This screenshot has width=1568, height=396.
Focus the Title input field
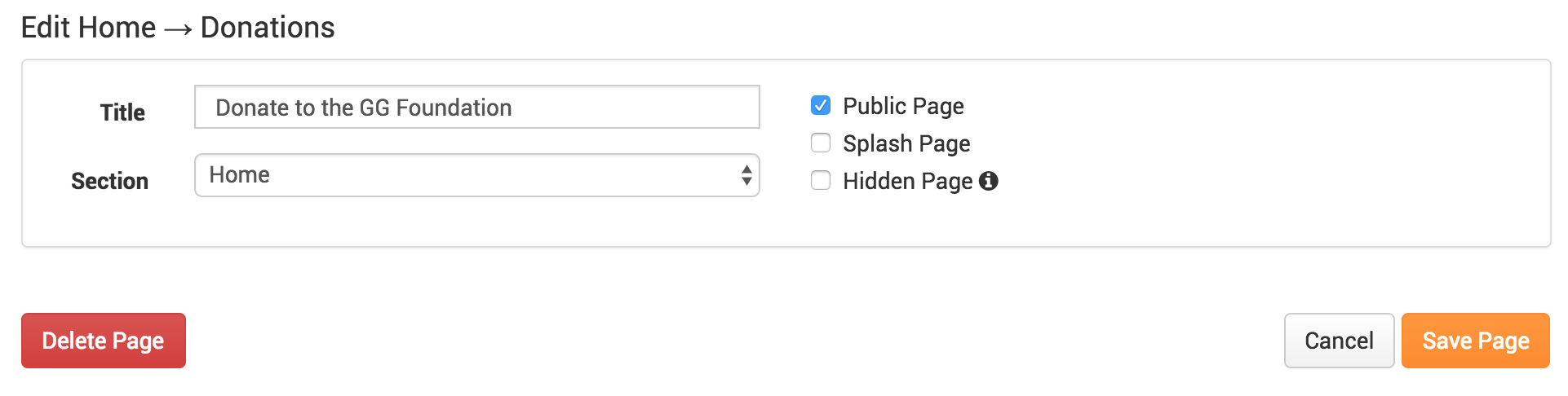coord(477,107)
